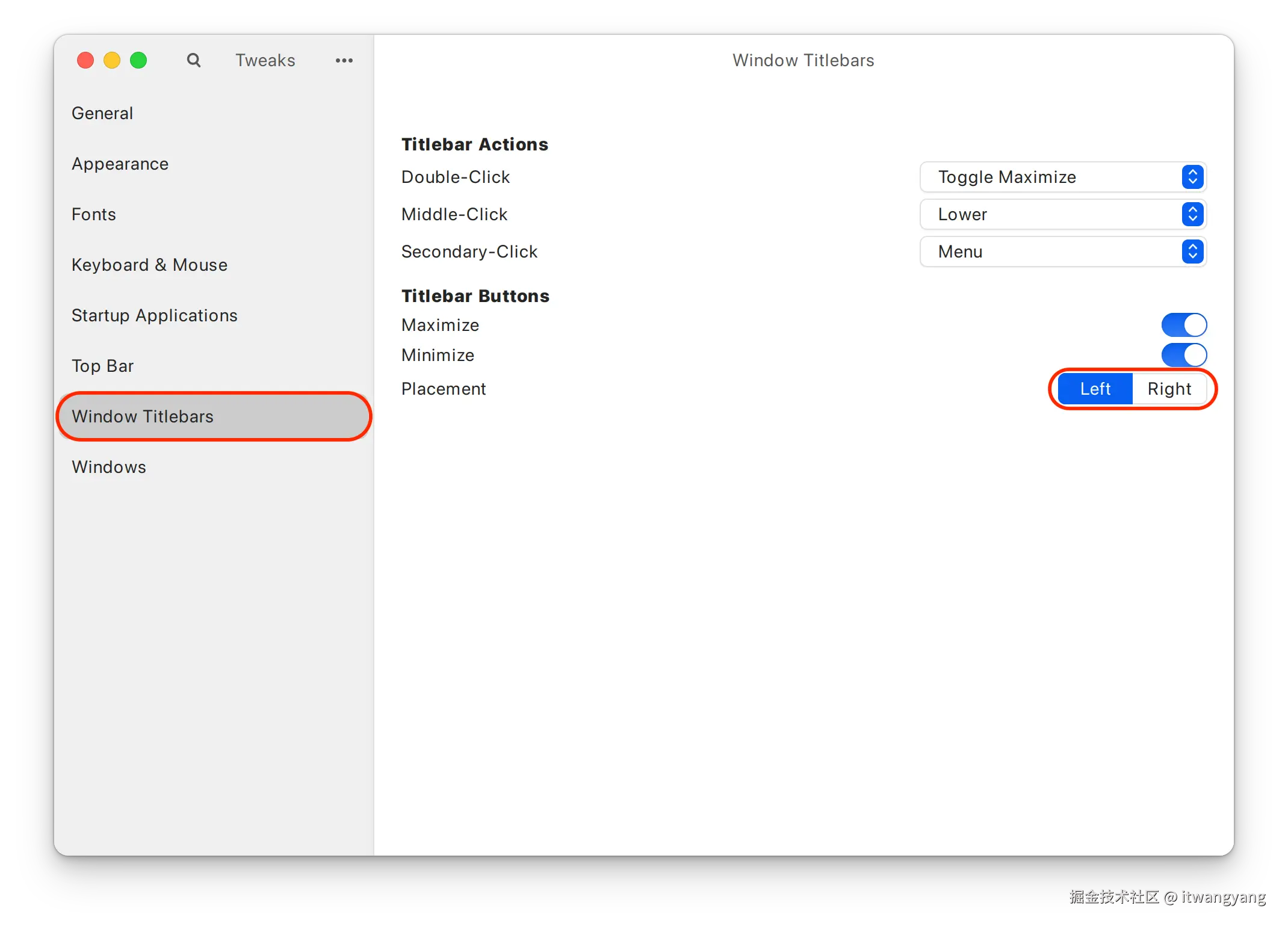Select Right placement option

pyautogui.click(x=1169, y=389)
